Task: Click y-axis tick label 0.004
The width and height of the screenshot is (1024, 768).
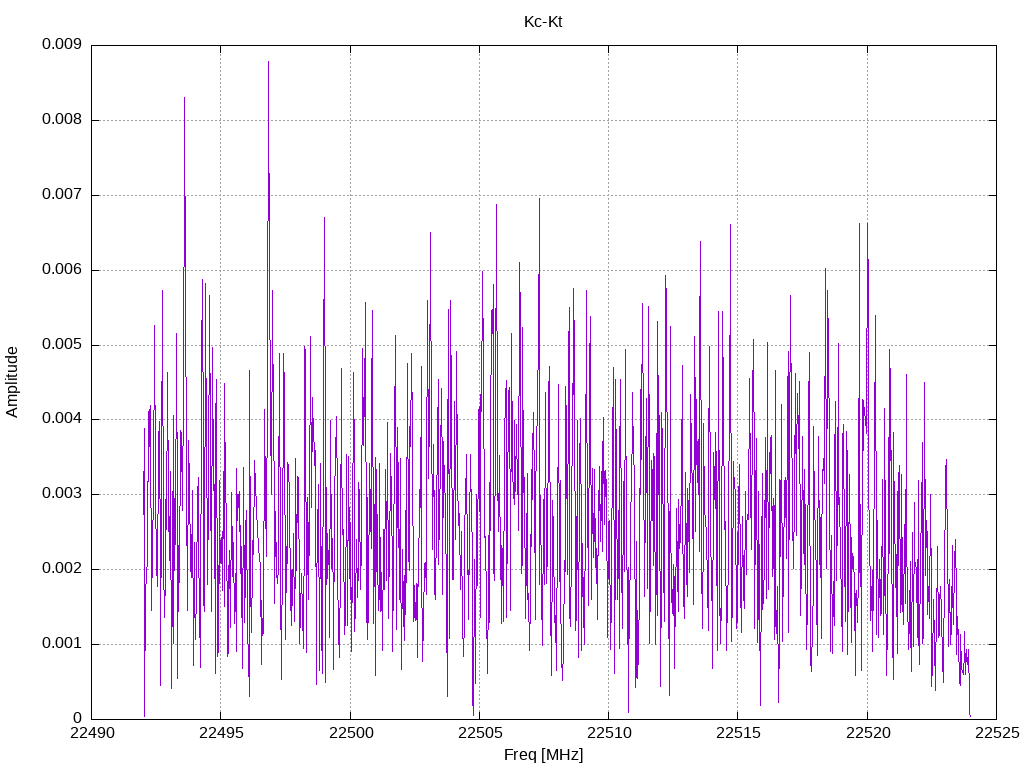Action: tap(61, 419)
